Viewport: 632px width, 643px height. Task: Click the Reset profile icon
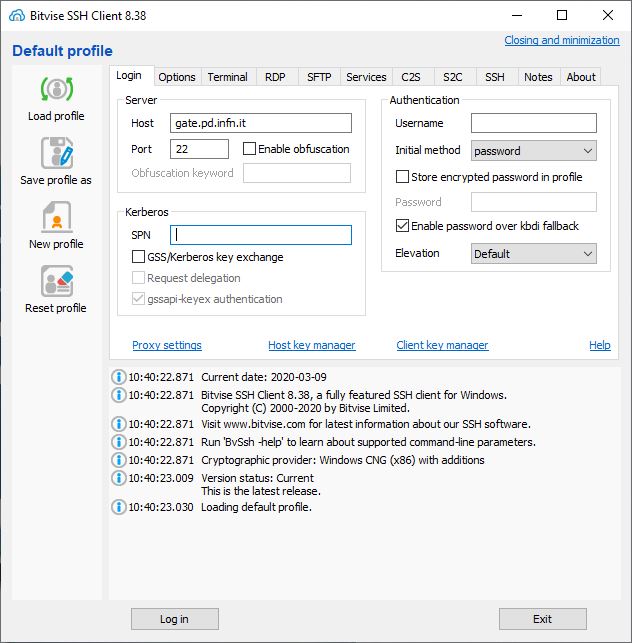coord(57,281)
